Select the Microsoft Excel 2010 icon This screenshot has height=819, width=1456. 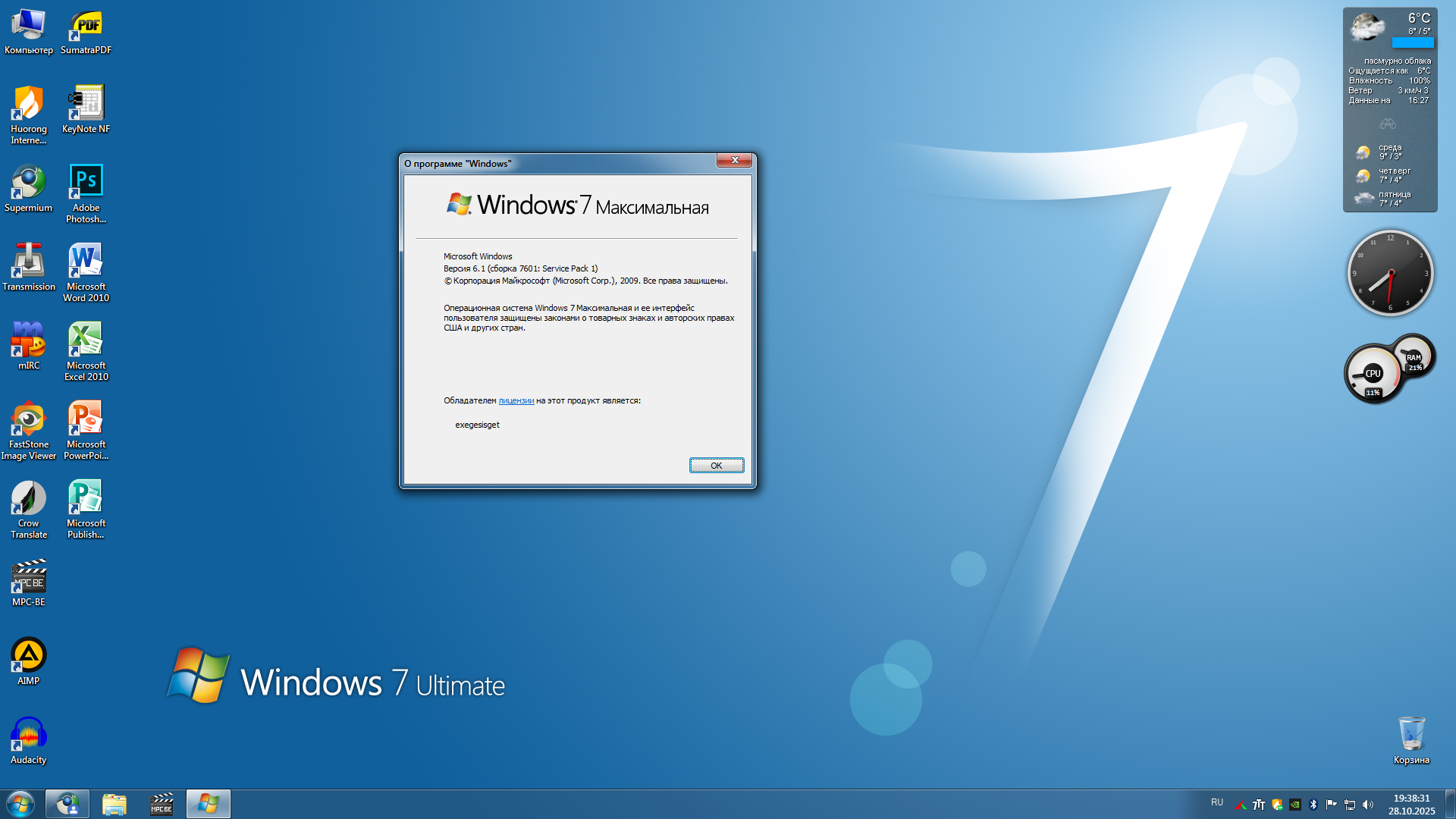tap(86, 350)
